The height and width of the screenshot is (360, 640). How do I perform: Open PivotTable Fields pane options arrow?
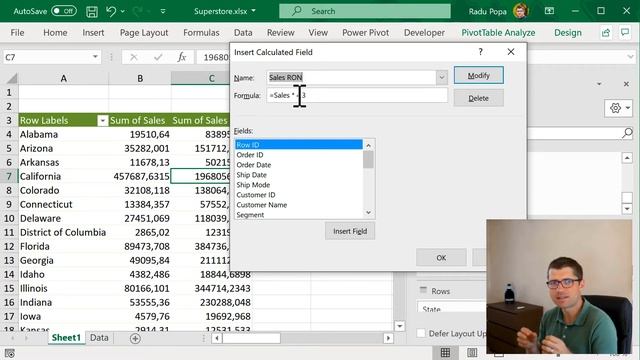click(599, 84)
